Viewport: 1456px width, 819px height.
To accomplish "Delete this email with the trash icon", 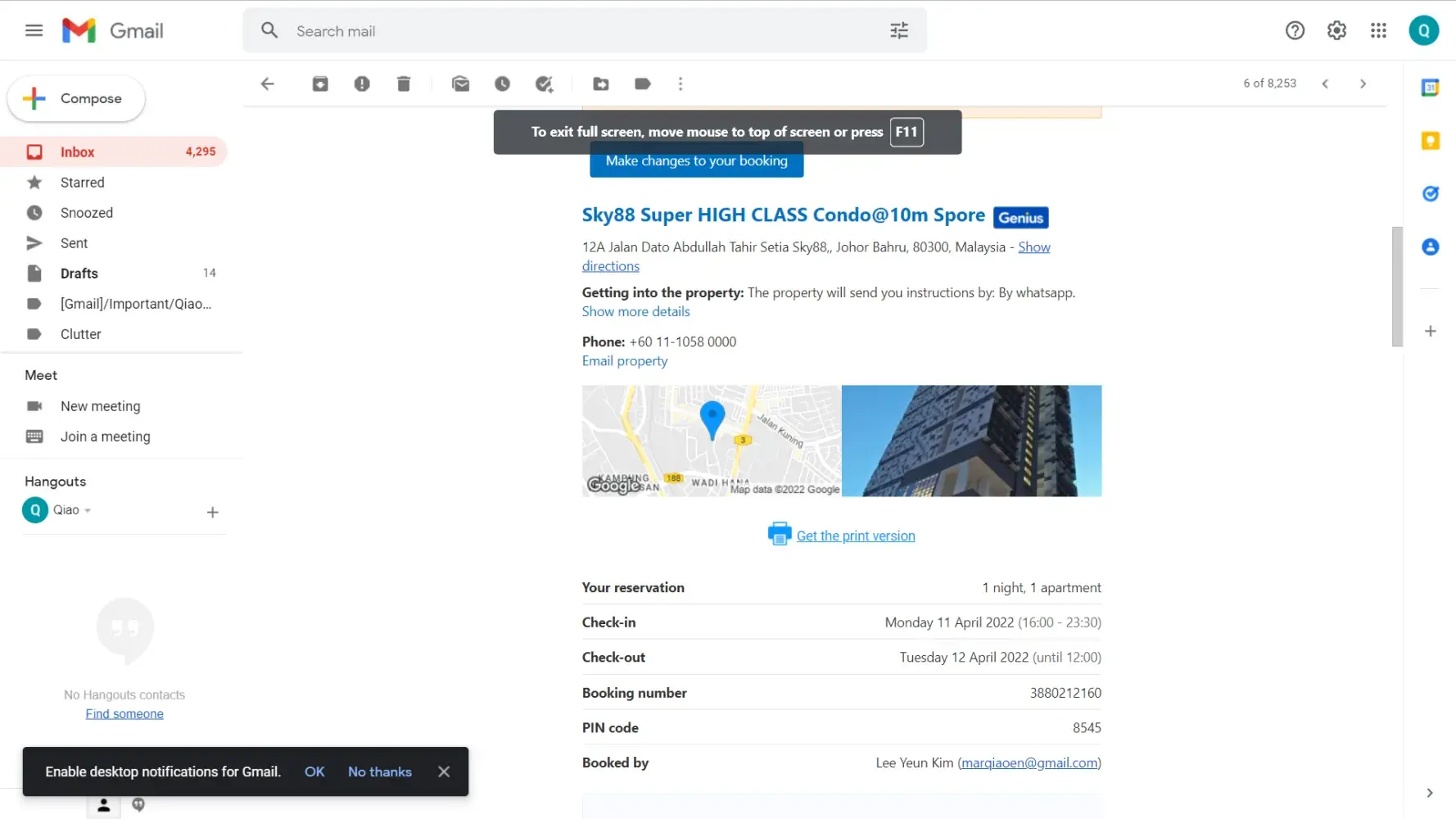I will click(404, 84).
